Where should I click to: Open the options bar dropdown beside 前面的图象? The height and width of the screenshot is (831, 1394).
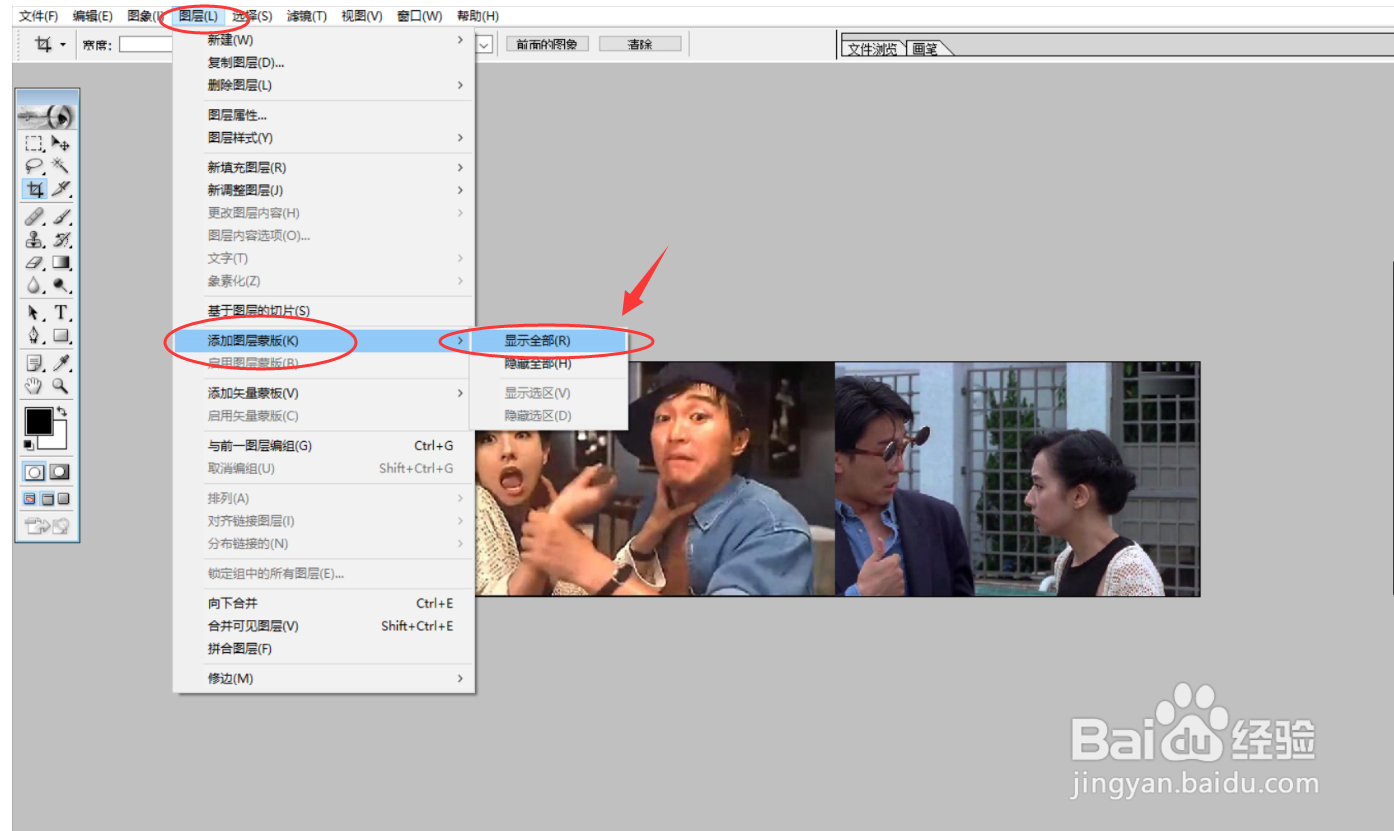pos(484,44)
